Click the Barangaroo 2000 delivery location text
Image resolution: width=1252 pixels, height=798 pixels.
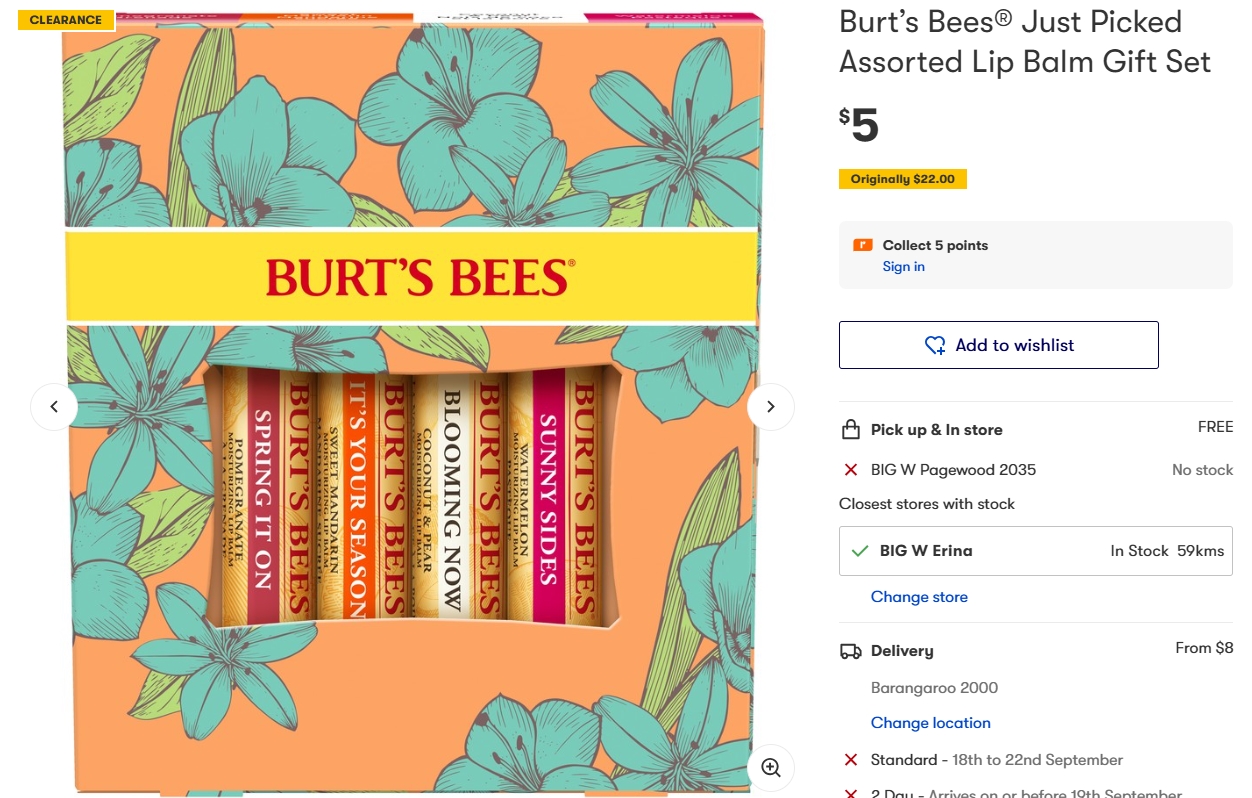(934, 688)
